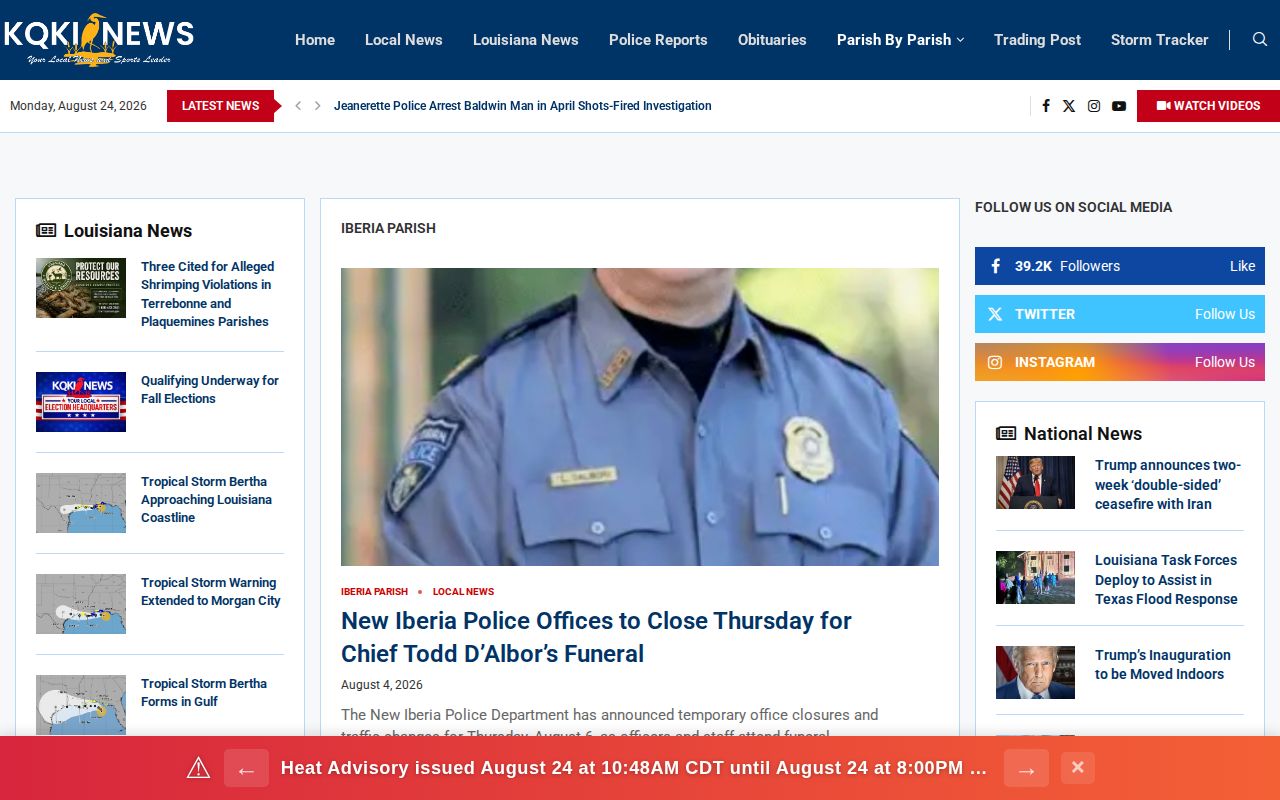Show the previous latest news headline
Viewport: 1280px width, 800px height.
click(x=298, y=106)
